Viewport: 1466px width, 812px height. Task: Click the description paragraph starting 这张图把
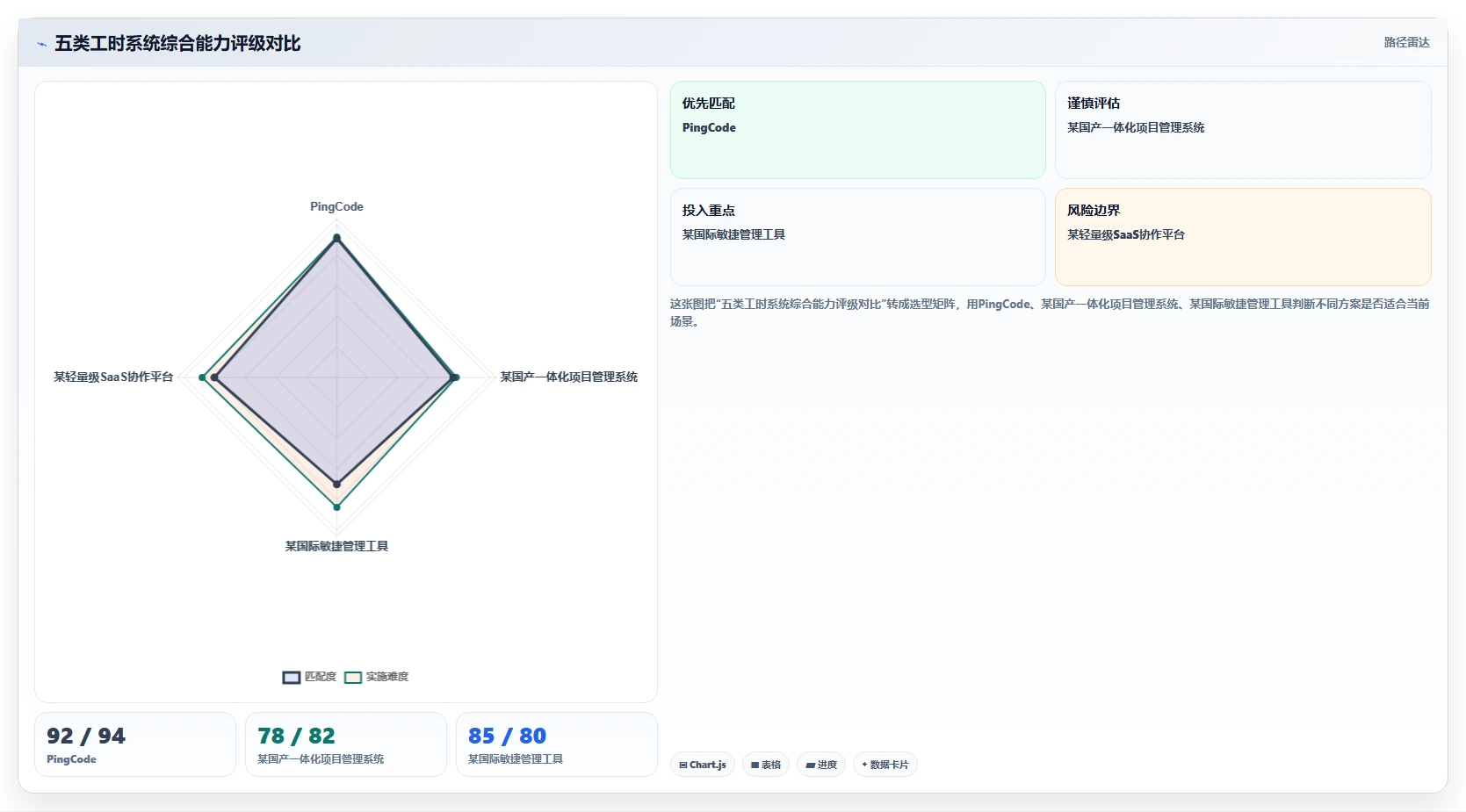click(1050, 313)
